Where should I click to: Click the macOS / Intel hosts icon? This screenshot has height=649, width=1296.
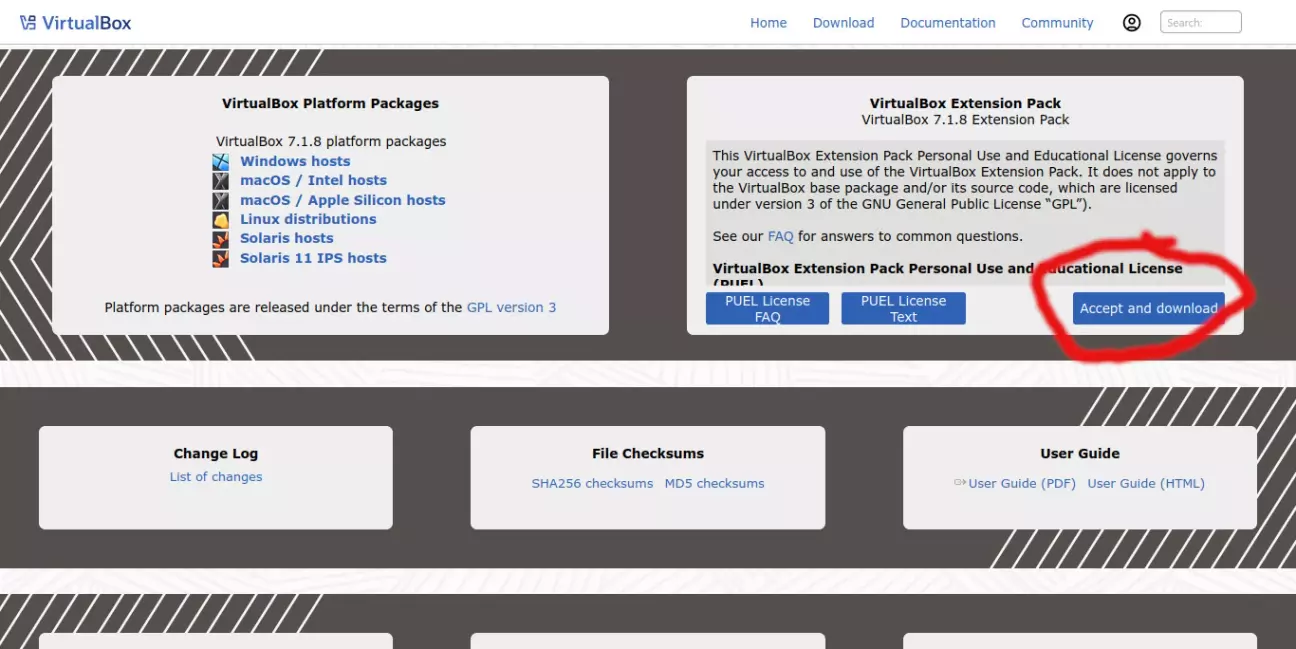[x=221, y=181]
